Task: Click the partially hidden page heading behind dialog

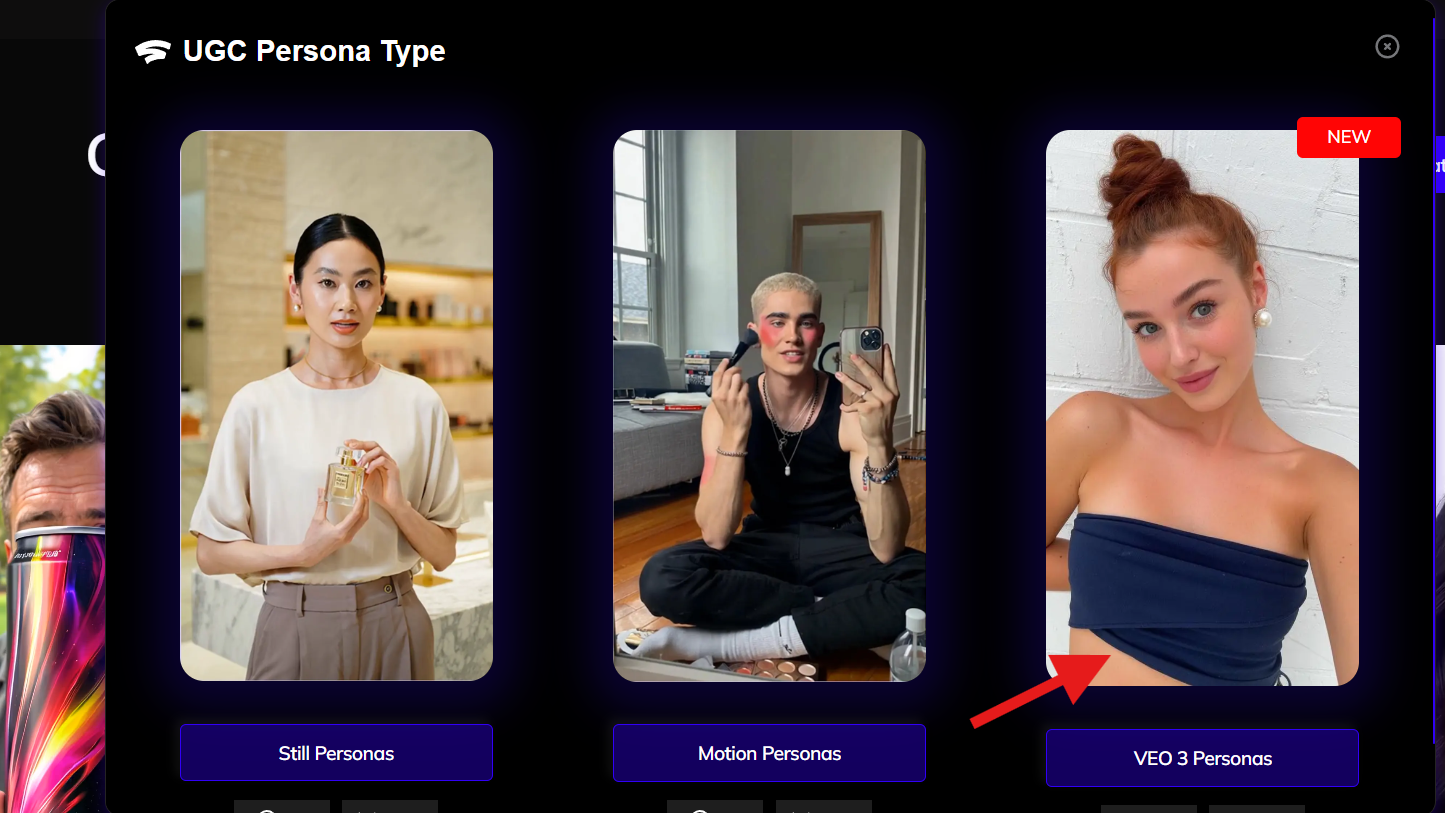Action: pyautogui.click(x=96, y=157)
